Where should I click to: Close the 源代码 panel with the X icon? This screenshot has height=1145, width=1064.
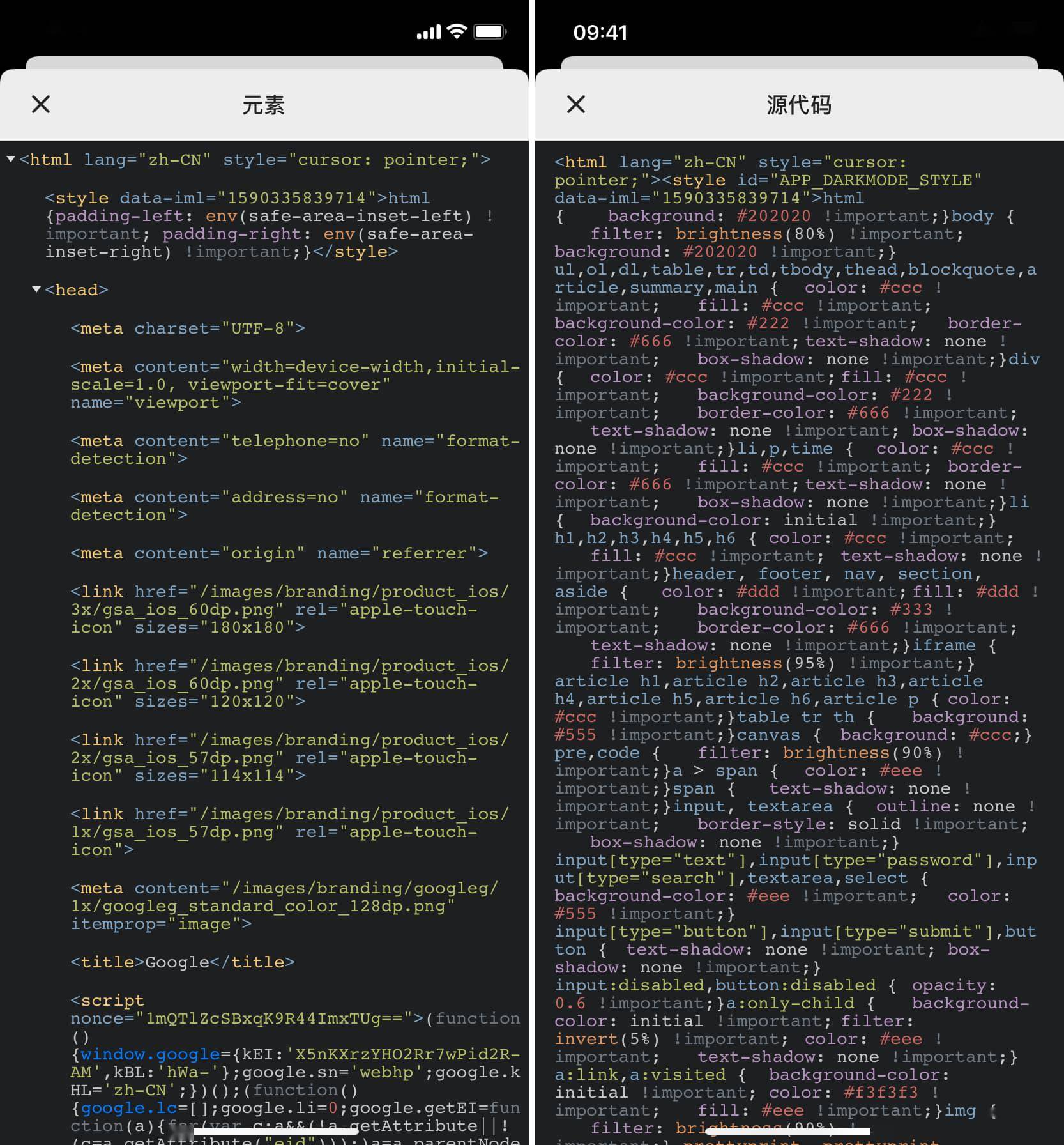point(576,104)
